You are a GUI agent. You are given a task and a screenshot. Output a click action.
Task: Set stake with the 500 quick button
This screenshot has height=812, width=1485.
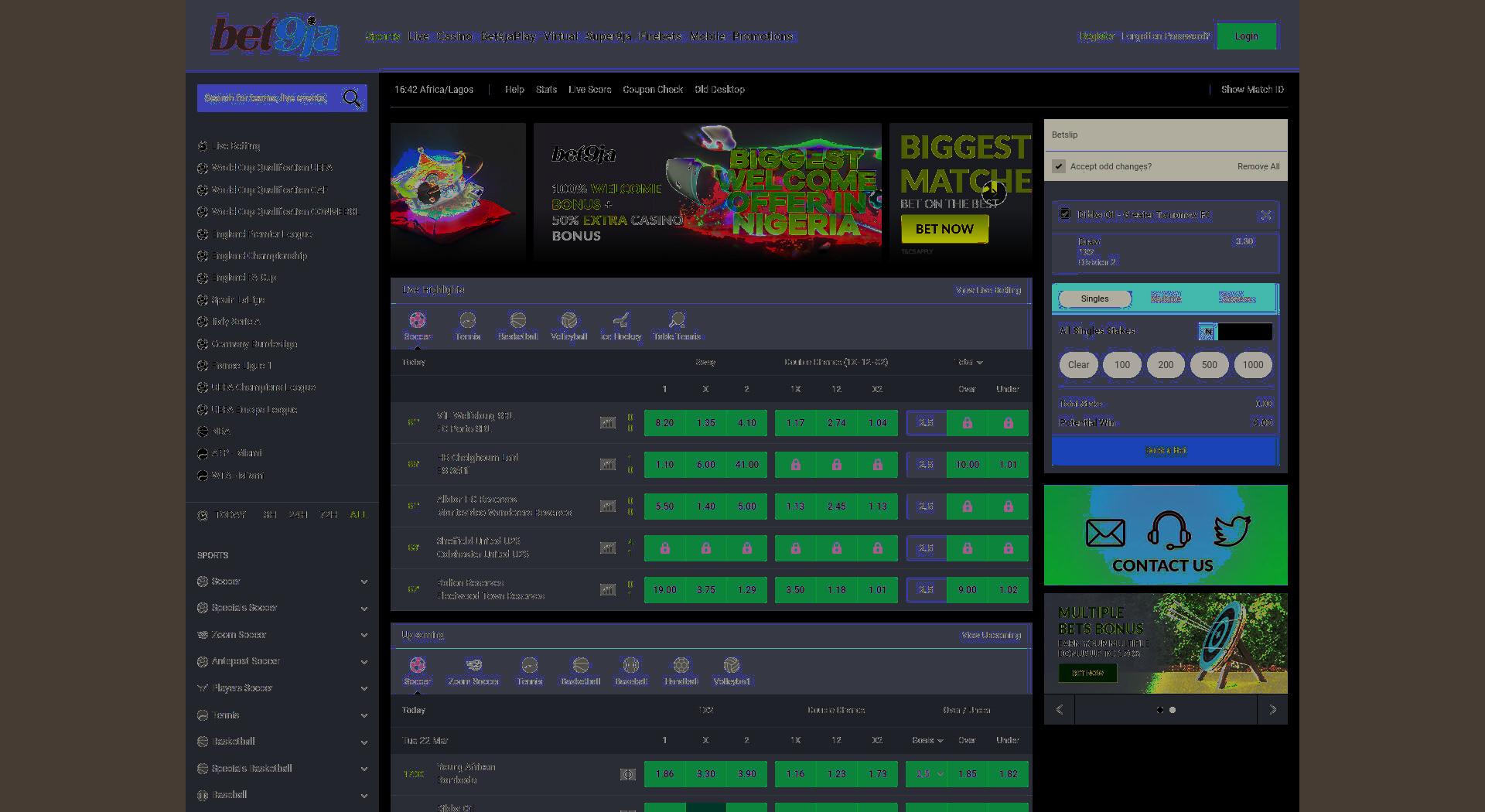click(1209, 365)
